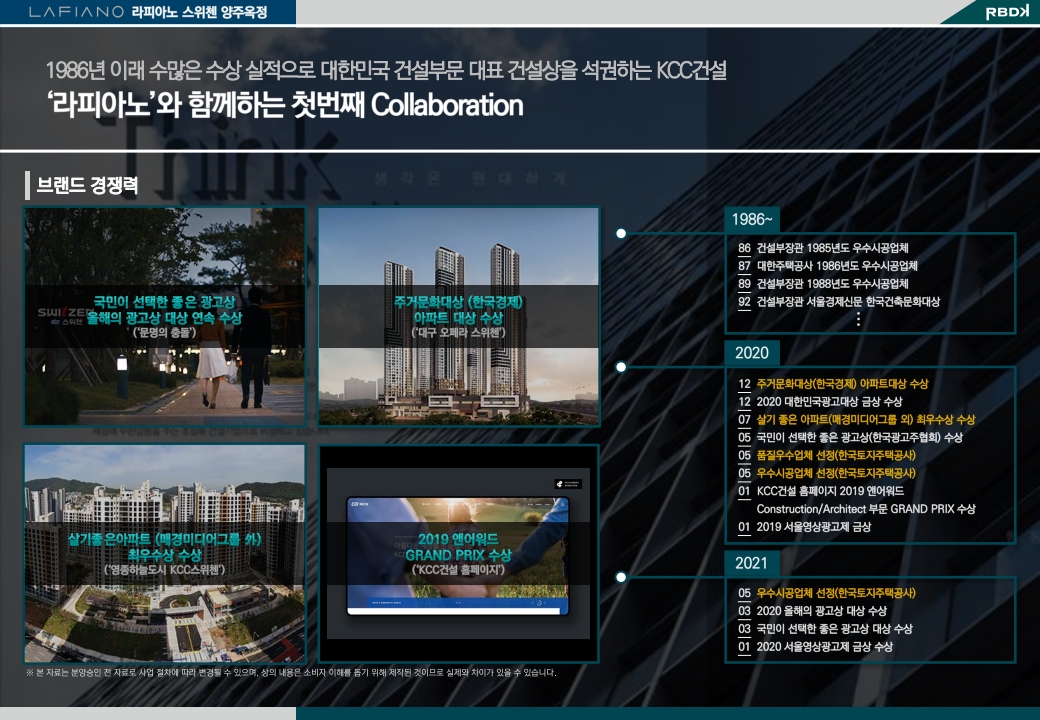This screenshot has width=1040, height=720.
Task: Click the row 국민이 선택한 좋은 광고상(한국광고주협회) 수상
Action: (x=850, y=438)
